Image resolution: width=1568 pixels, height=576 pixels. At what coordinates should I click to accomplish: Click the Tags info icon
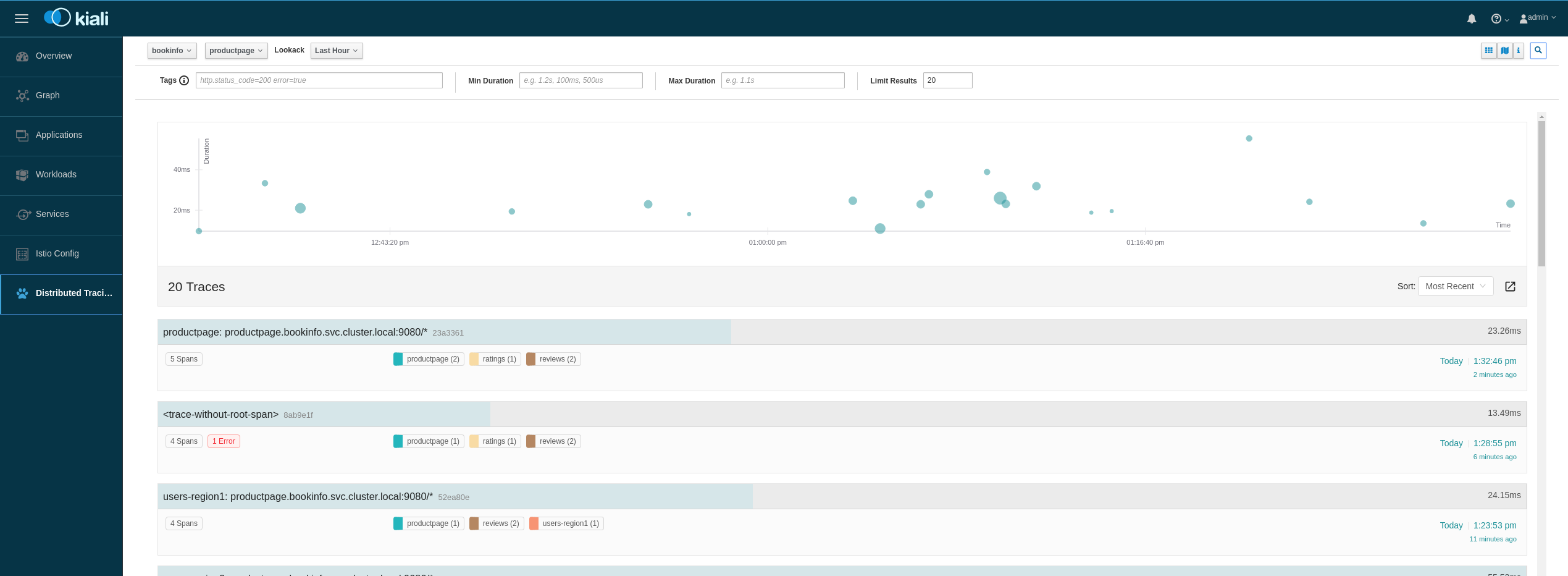pos(184,80)
